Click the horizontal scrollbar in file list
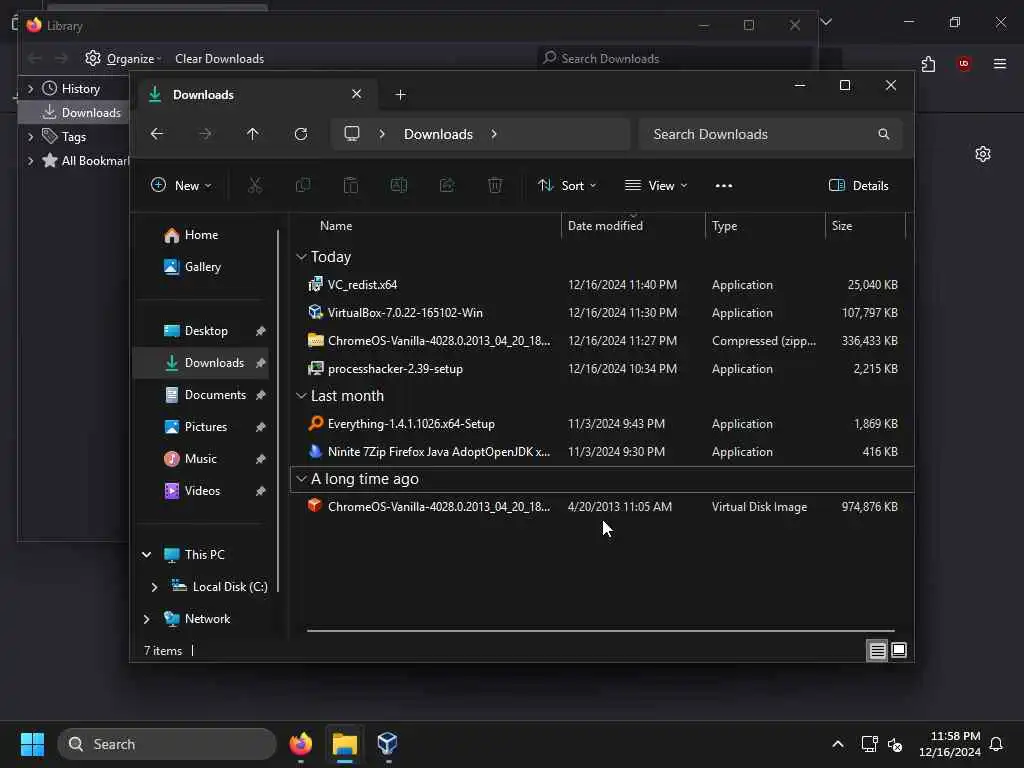The width and height of the screenshot is (1024, 768). pyautogui.click(x=601, y=631)
